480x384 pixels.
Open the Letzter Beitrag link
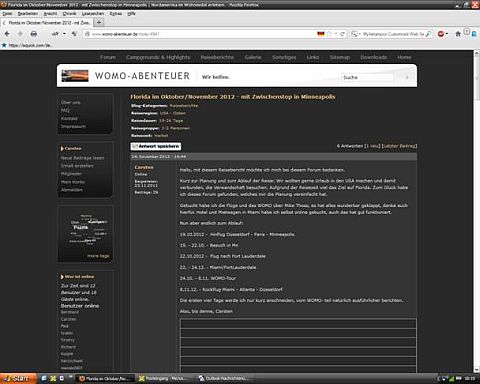pyautogui.click(x=399, y=146)
